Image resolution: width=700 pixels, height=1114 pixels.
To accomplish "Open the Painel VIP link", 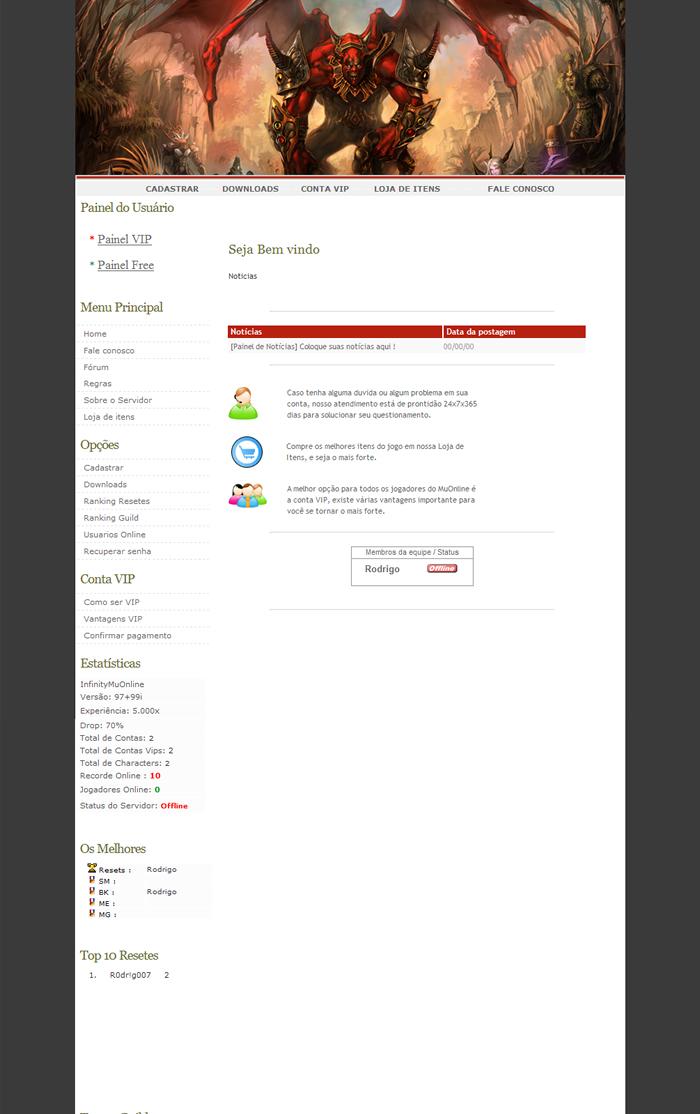I will pos(124,239).
